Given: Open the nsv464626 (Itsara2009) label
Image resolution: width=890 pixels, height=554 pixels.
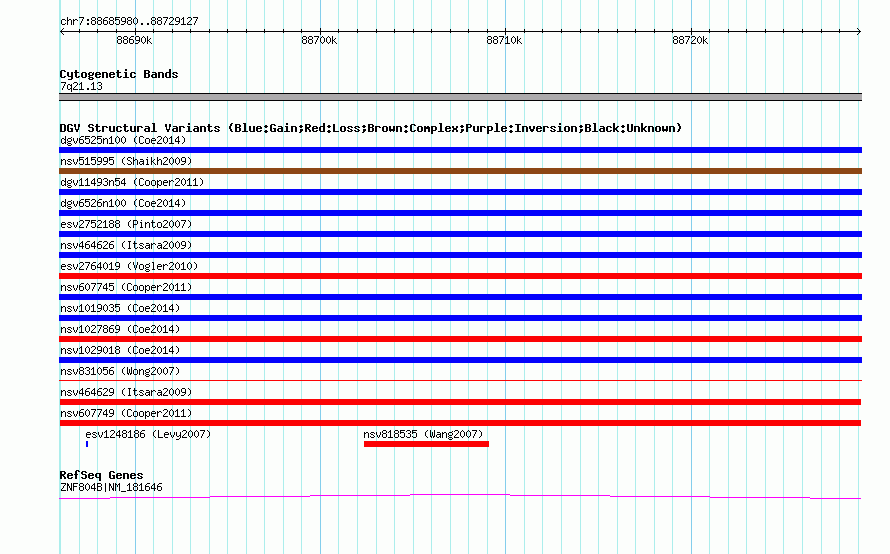Looking at the screenshot, I should [126, 245].
